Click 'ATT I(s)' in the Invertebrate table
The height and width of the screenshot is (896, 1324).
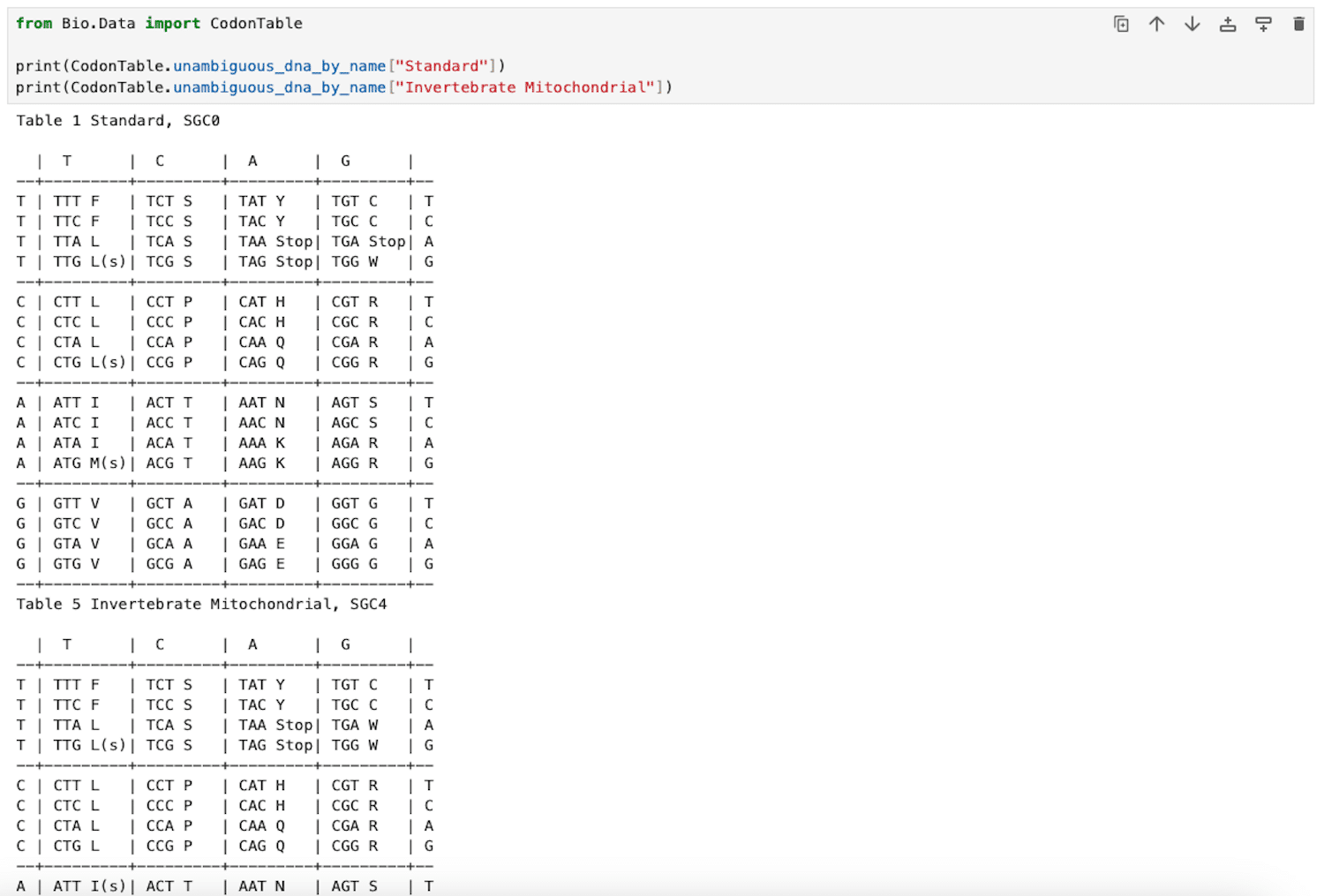(x=89, y=886)
